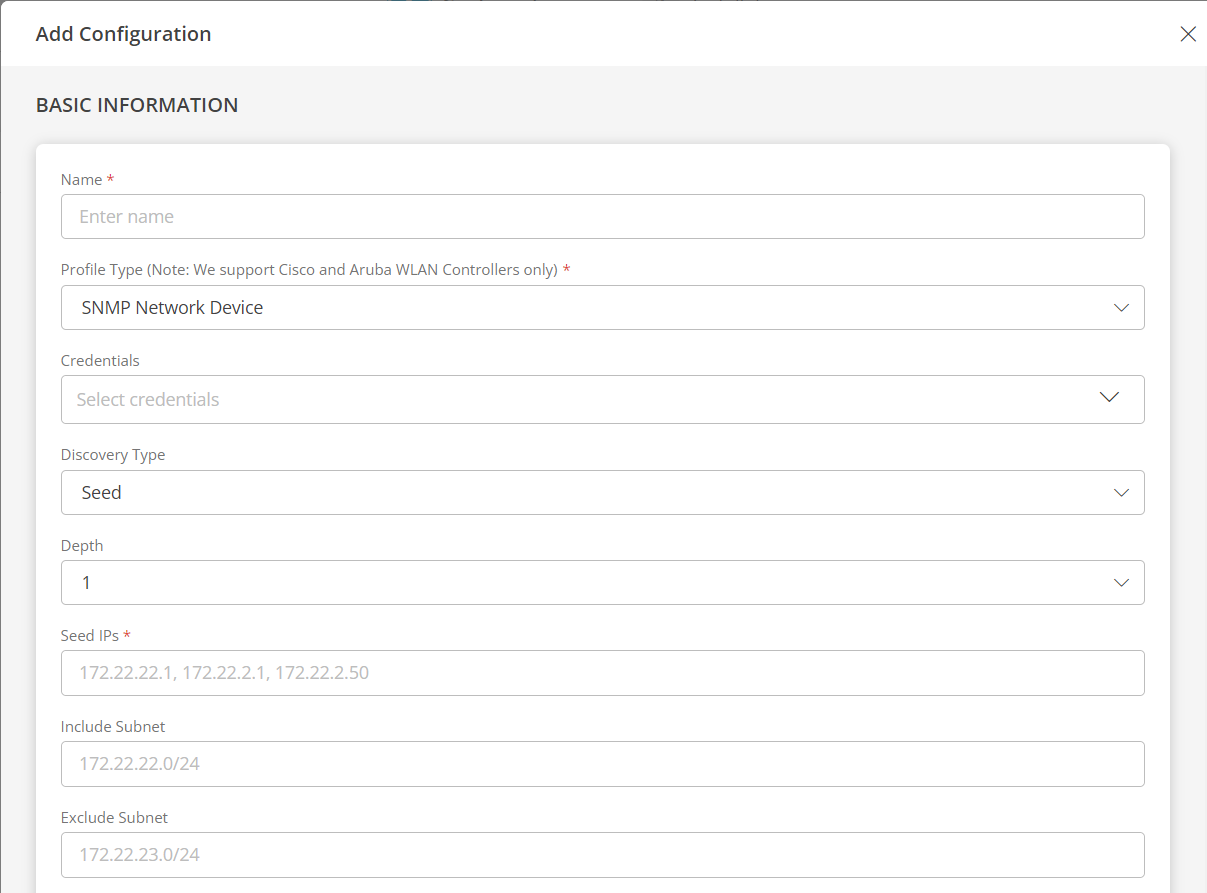Click the Enter name input field
Screen dimensions: 1207x893
(600, 216)
